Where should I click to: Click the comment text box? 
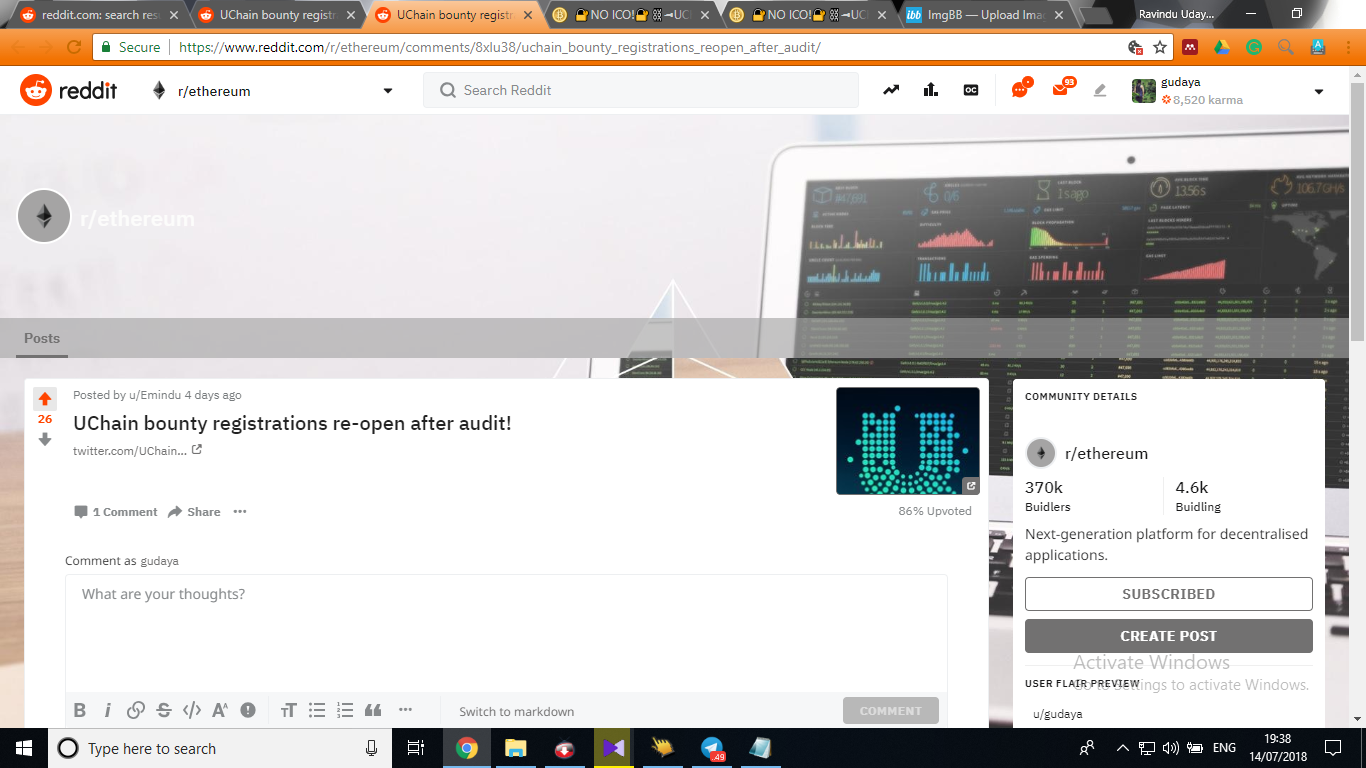click(506, 632)
